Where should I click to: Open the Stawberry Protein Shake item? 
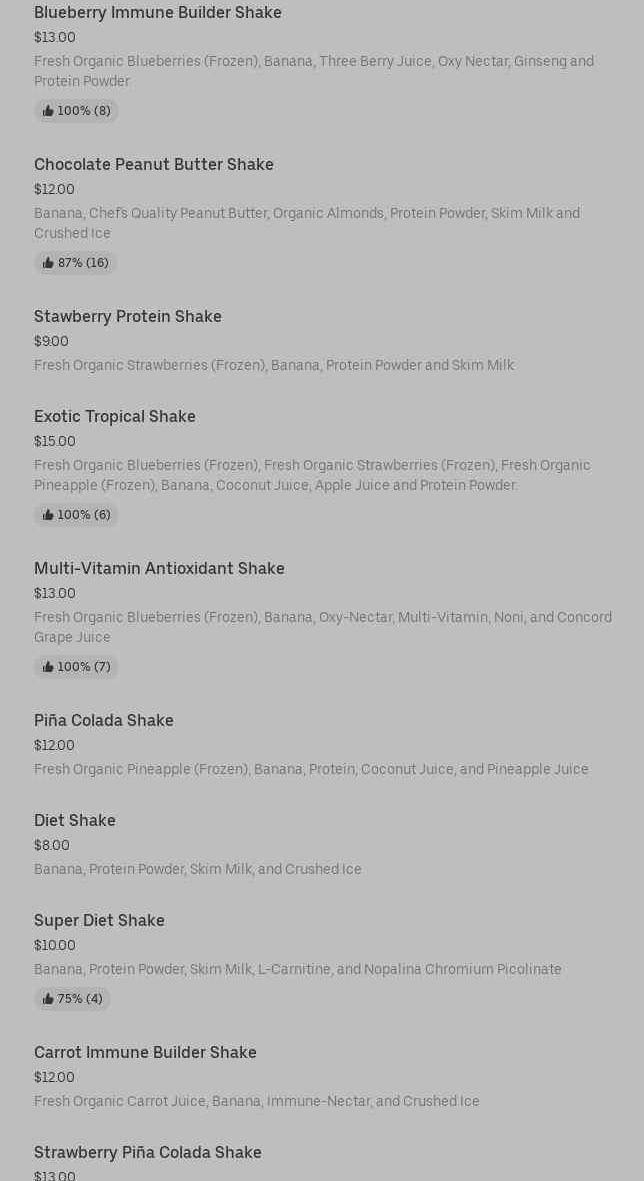tap(128, 316)
